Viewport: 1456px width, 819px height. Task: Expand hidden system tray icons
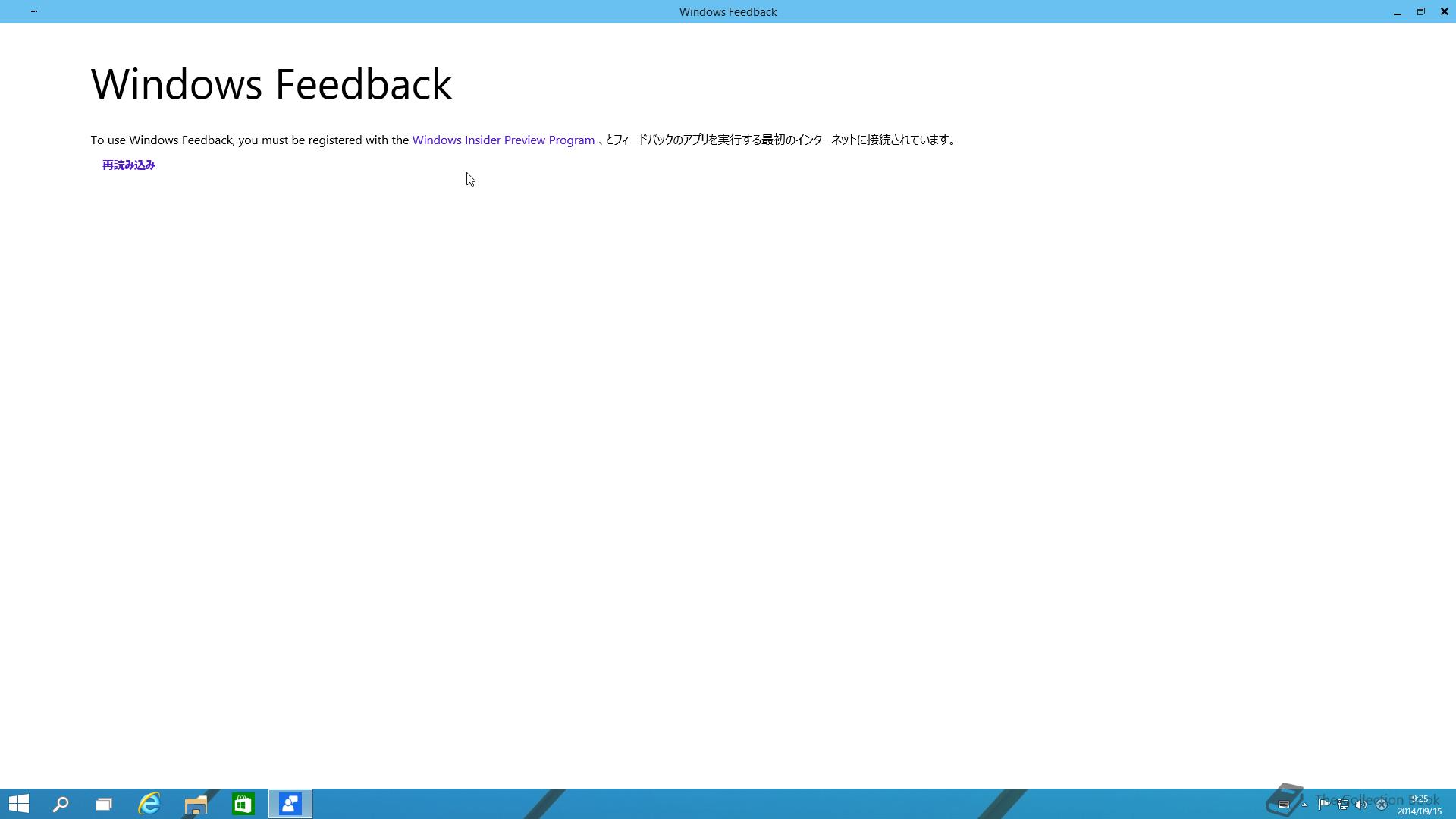(x=1304, y=805)
